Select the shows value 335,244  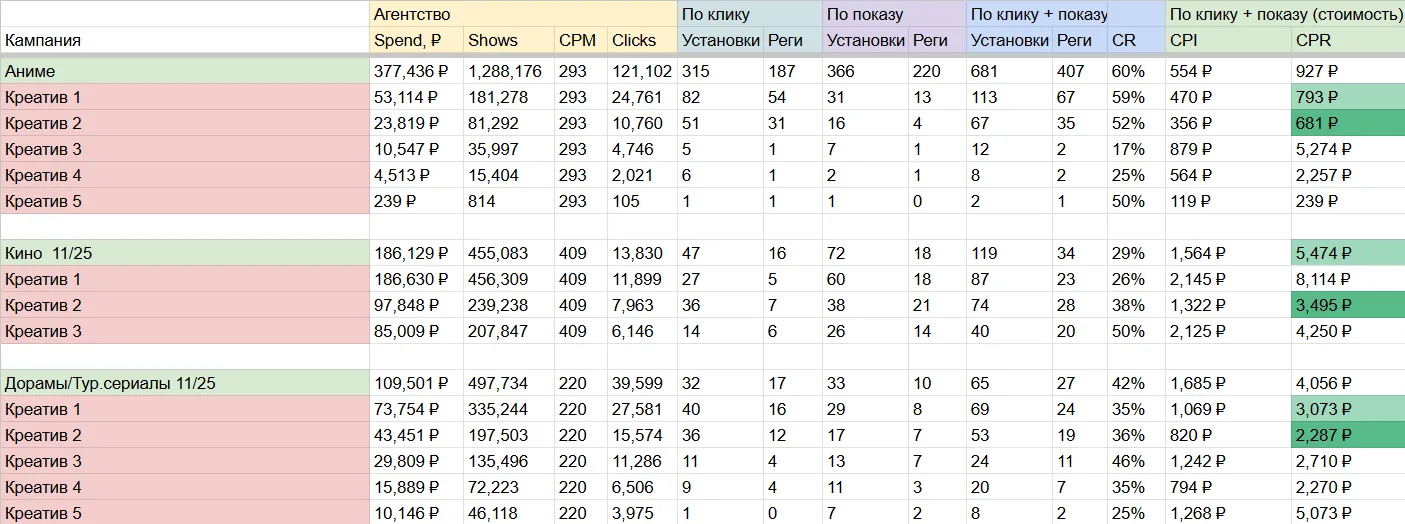[509, 409]
